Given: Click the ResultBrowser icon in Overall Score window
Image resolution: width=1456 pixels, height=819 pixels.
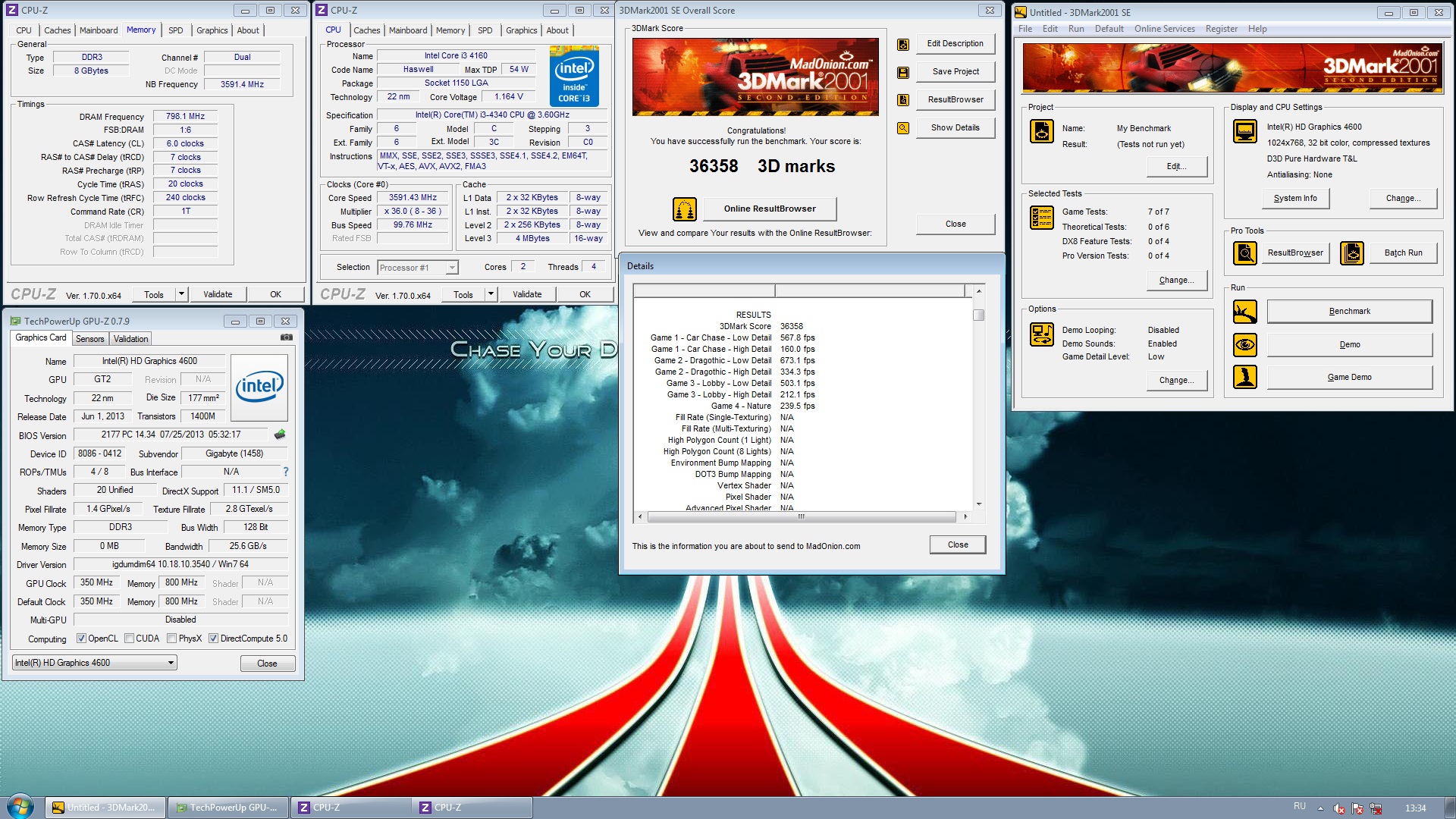Looking at the screenshot, I should pyautogui.click(x=902, y=99).
